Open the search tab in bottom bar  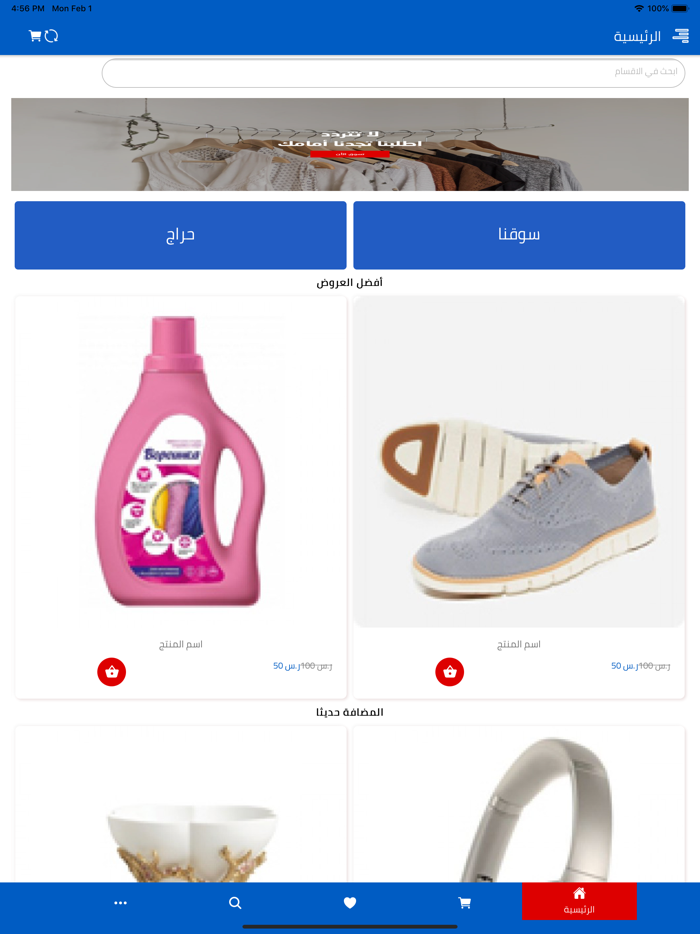[235, 903]
